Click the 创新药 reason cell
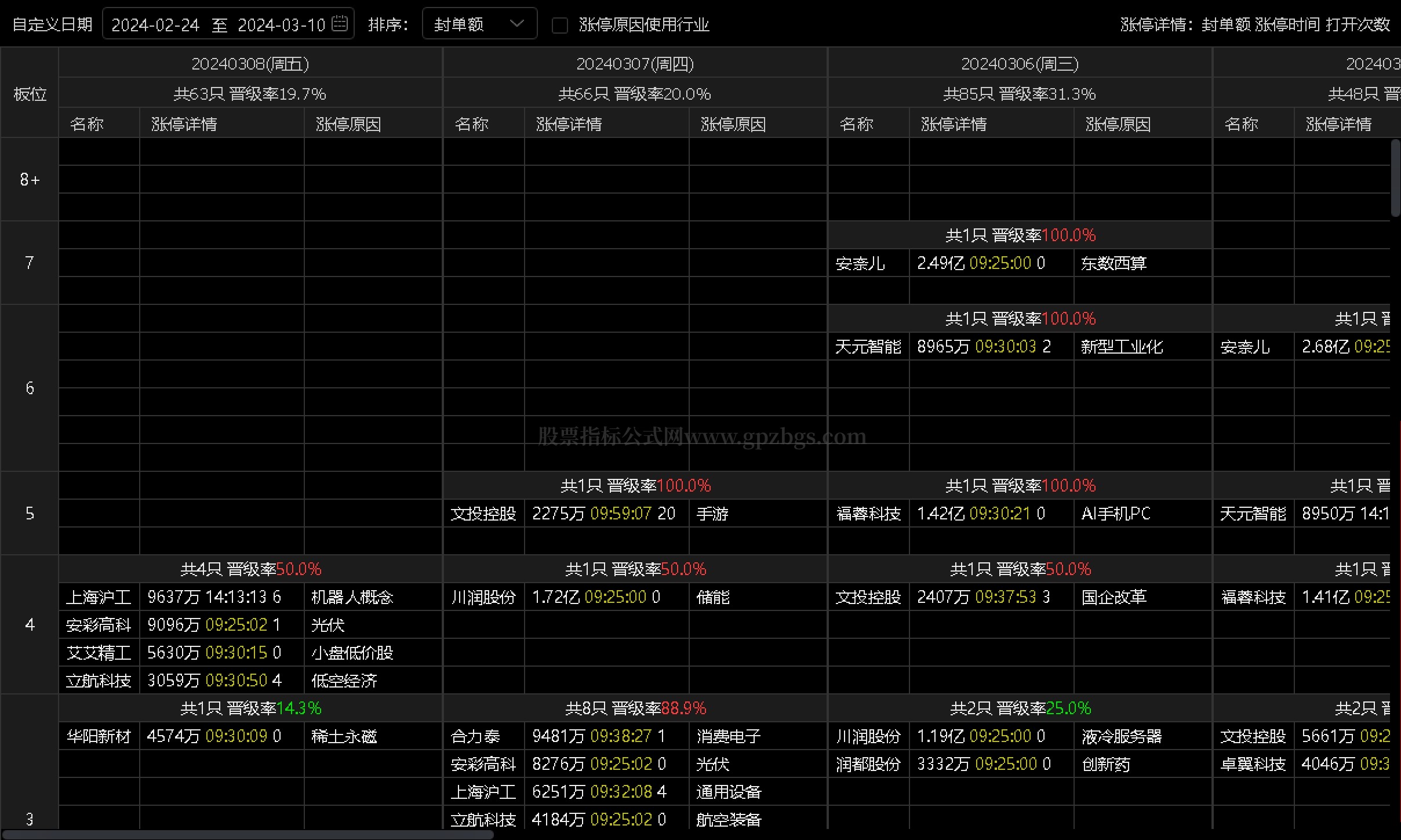Viewport: 1401px width, 840px height. point(1143,764)
